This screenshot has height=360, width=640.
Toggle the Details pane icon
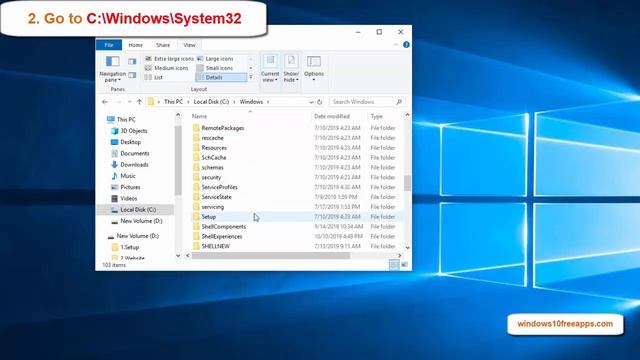click(x=132, y=75)
